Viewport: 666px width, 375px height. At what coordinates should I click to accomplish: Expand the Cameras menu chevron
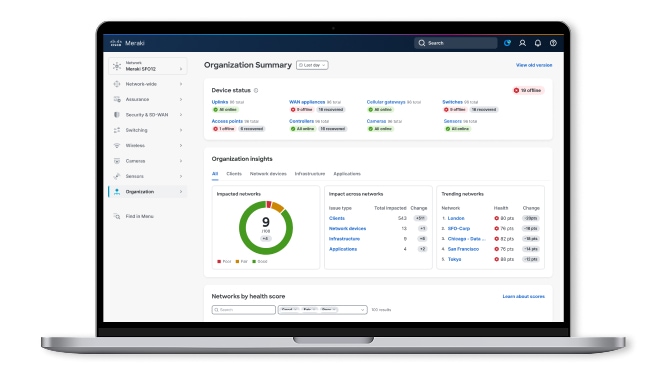point(181,161)
